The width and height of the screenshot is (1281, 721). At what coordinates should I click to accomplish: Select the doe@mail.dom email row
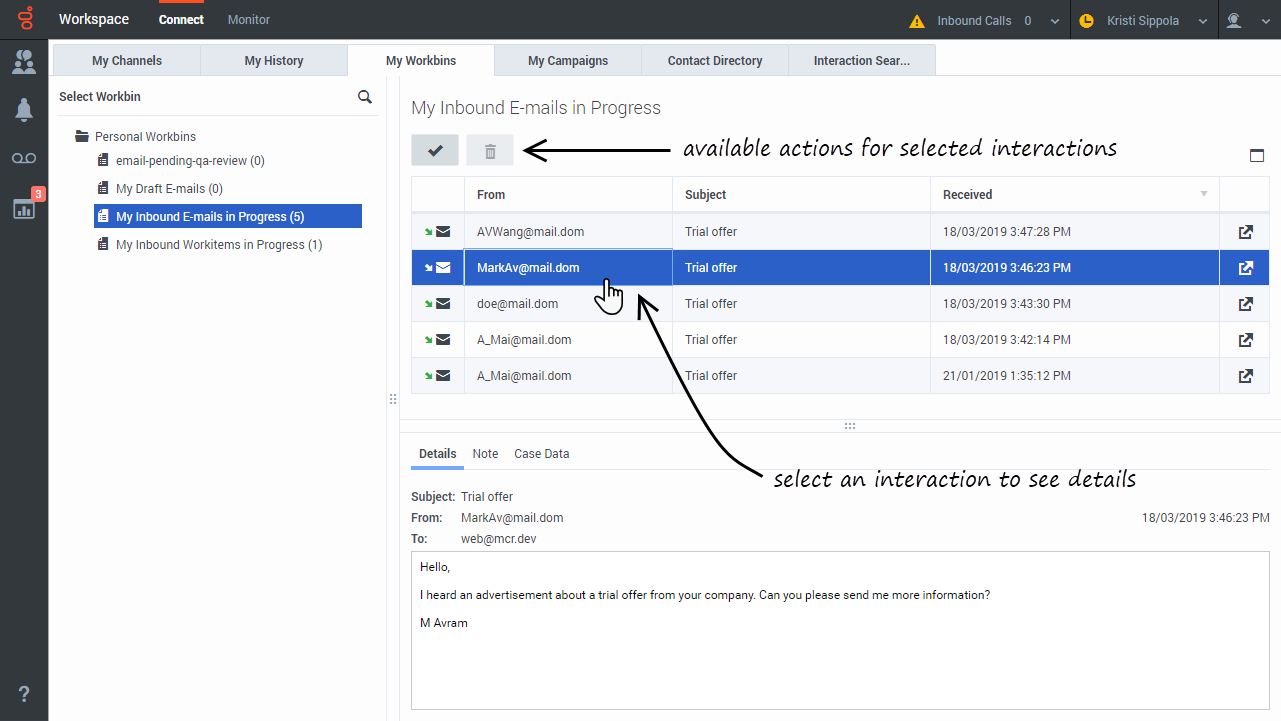[x=841, y=304]
